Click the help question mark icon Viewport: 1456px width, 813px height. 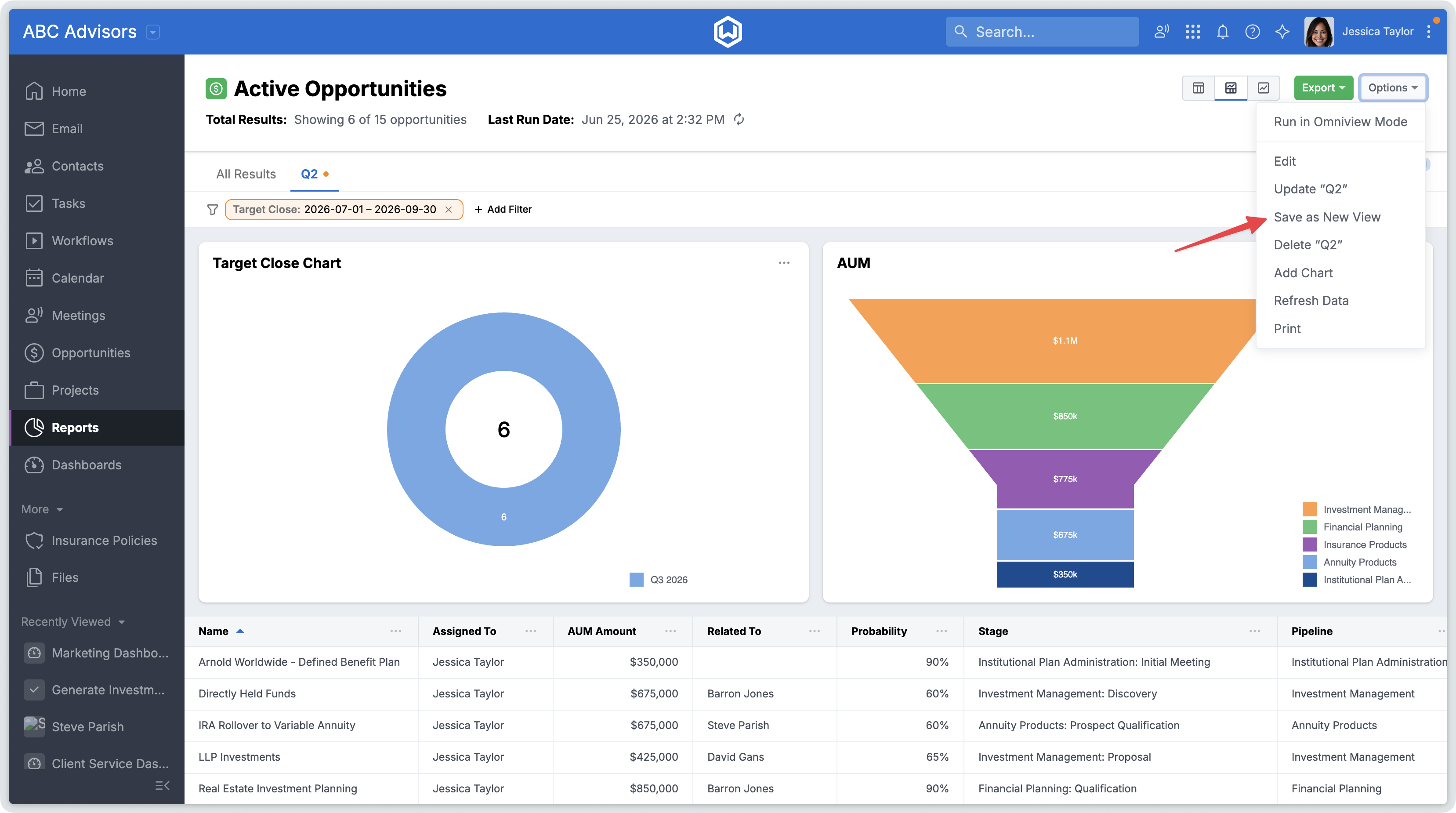pyautogui.click(x=1253, y=32)
